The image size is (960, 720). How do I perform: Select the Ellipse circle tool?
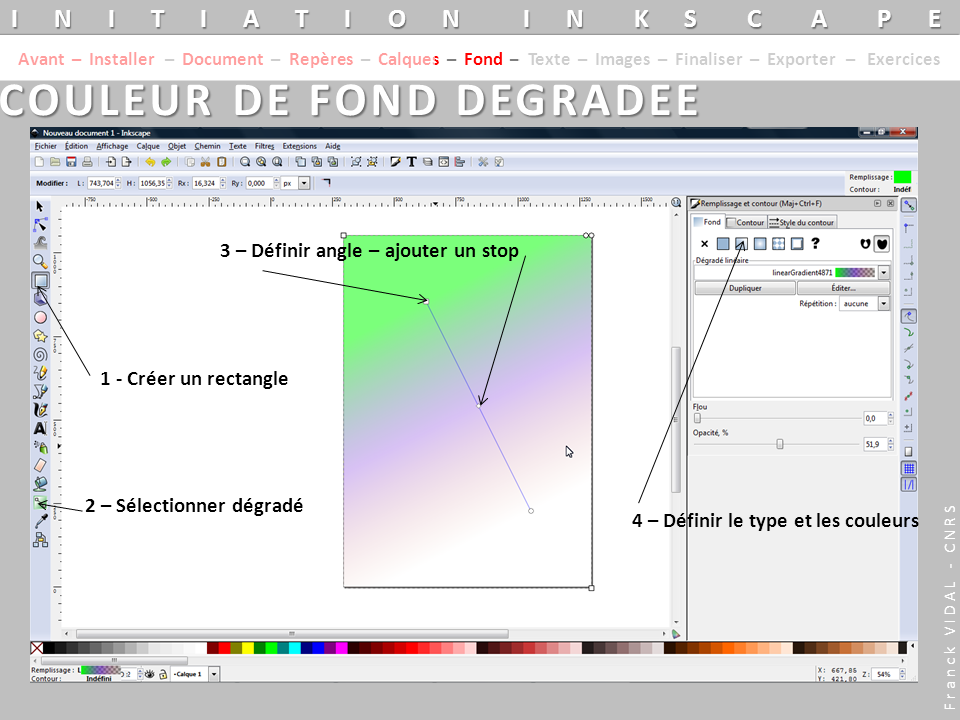[40, 318]
